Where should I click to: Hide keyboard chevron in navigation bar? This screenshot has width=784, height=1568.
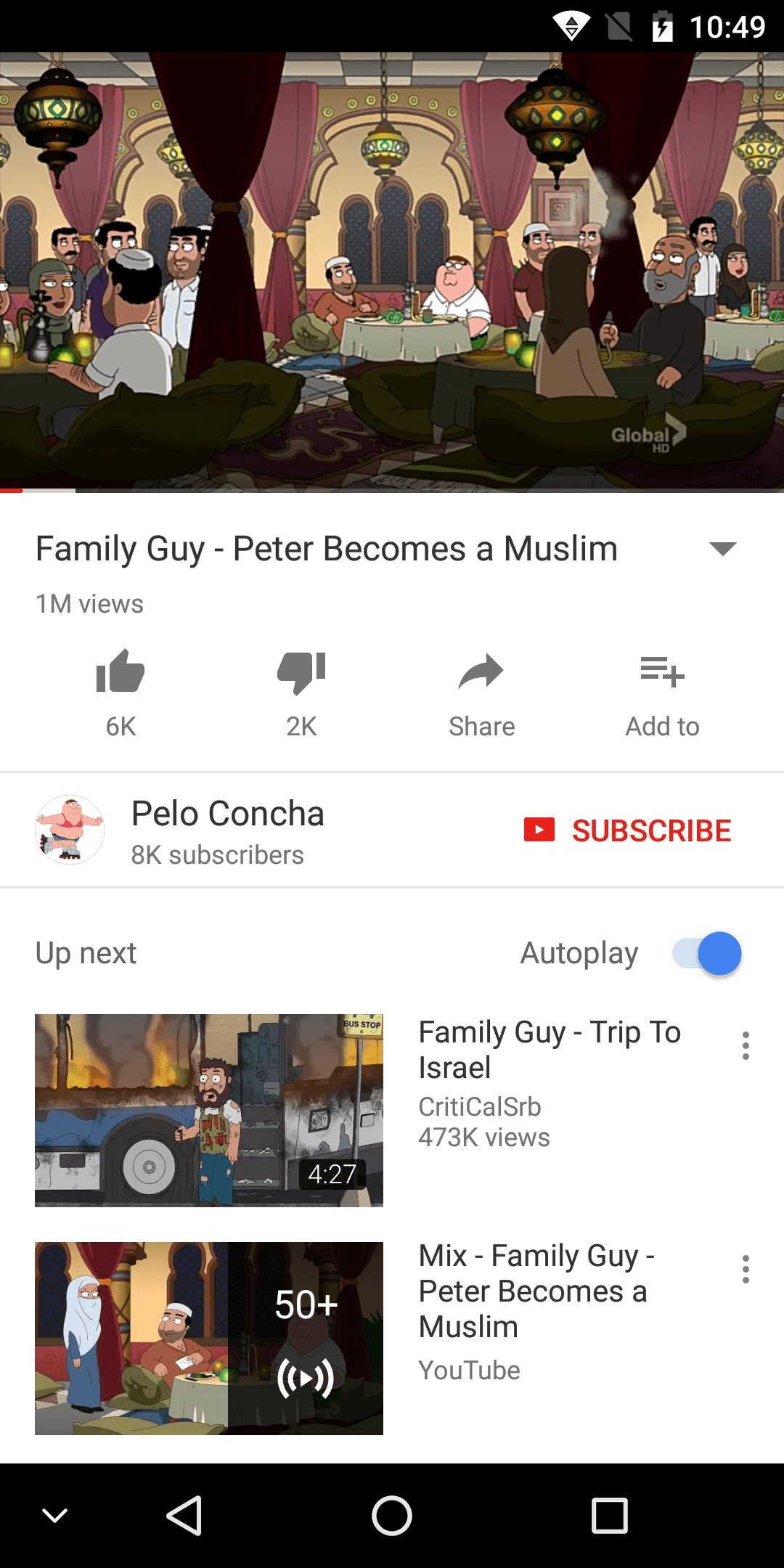tap(55, 1516)
